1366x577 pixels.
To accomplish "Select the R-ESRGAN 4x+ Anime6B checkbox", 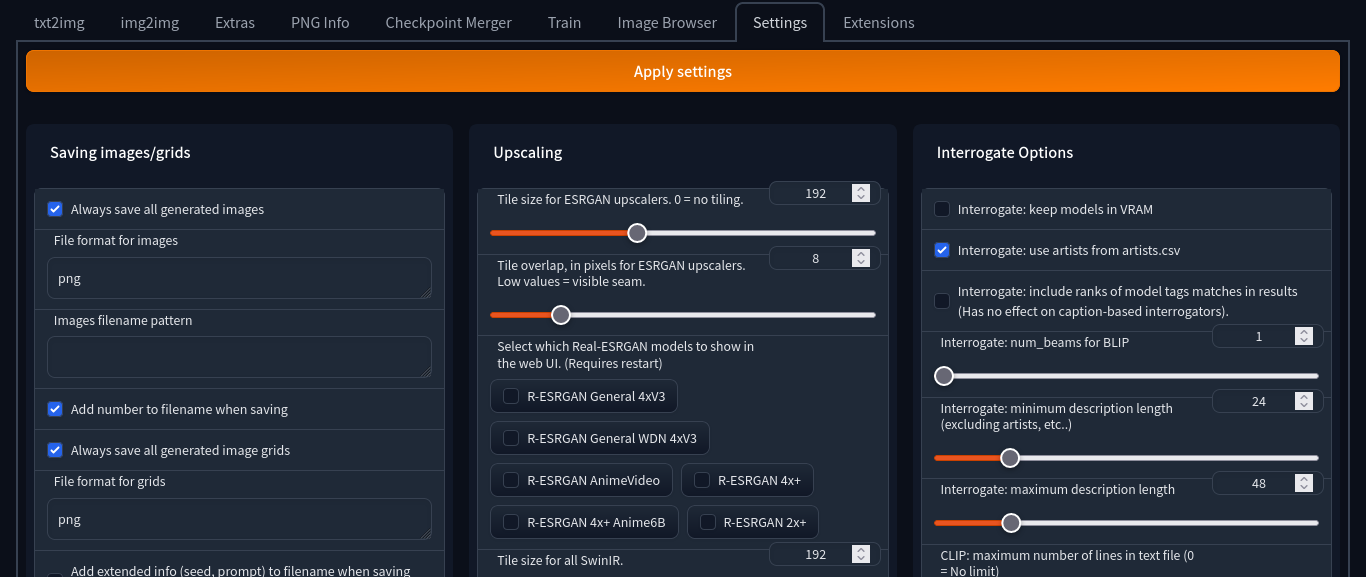I will 511,522.
